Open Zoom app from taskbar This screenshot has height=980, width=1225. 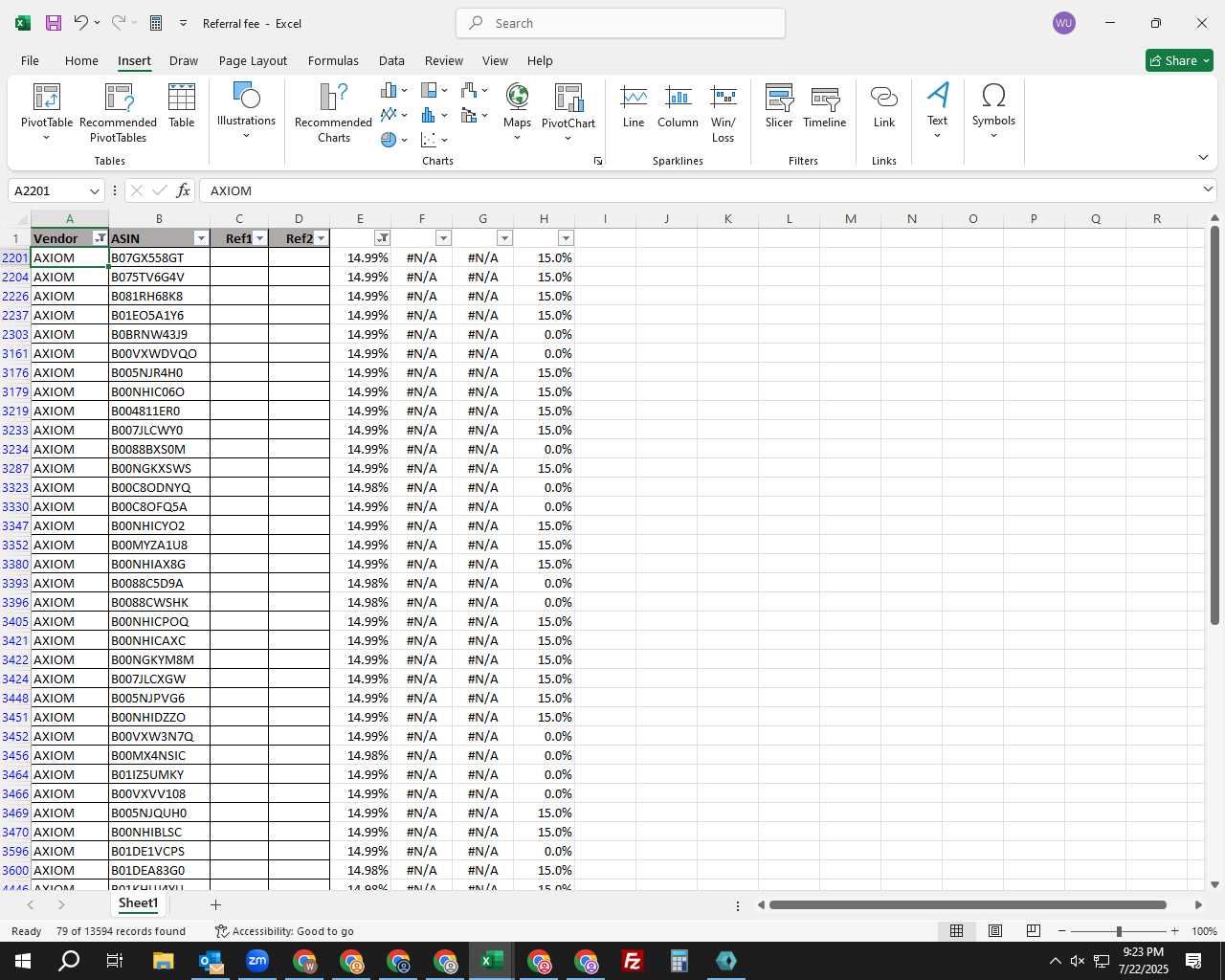257,961
